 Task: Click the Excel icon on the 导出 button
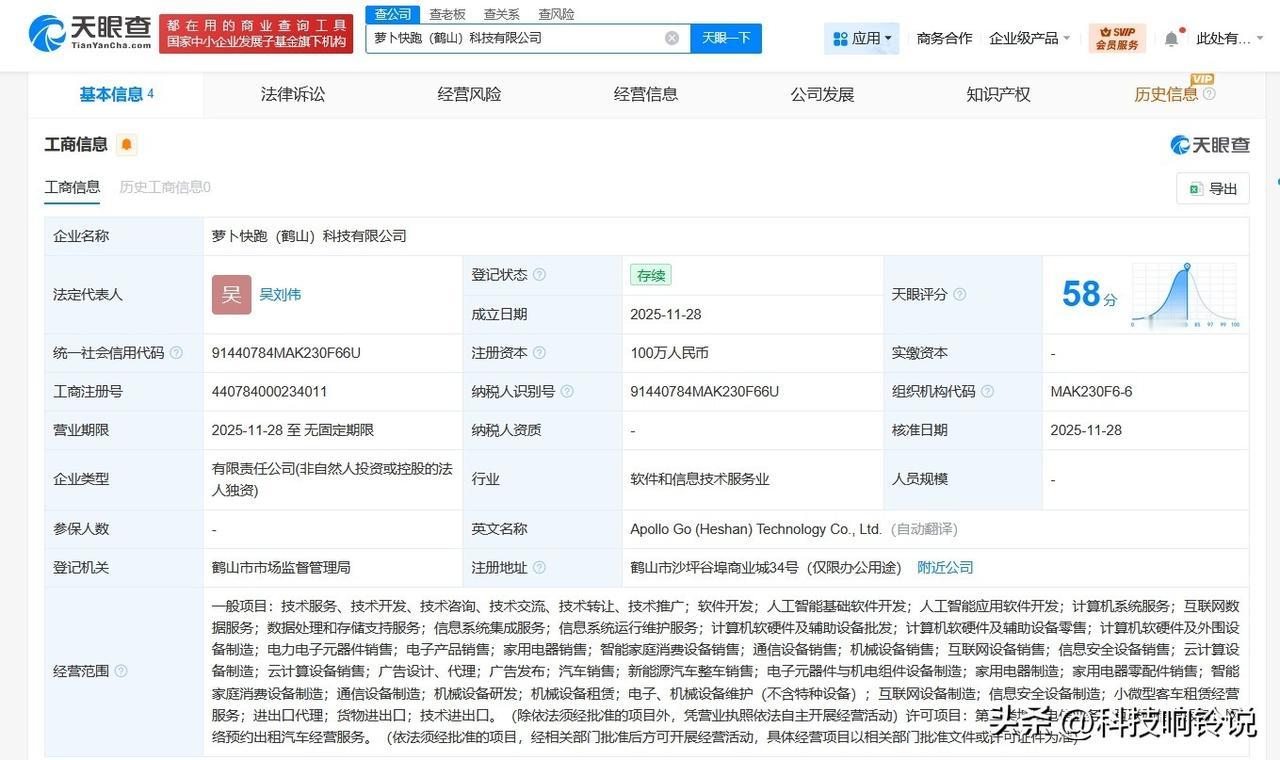click(1196, 188)
